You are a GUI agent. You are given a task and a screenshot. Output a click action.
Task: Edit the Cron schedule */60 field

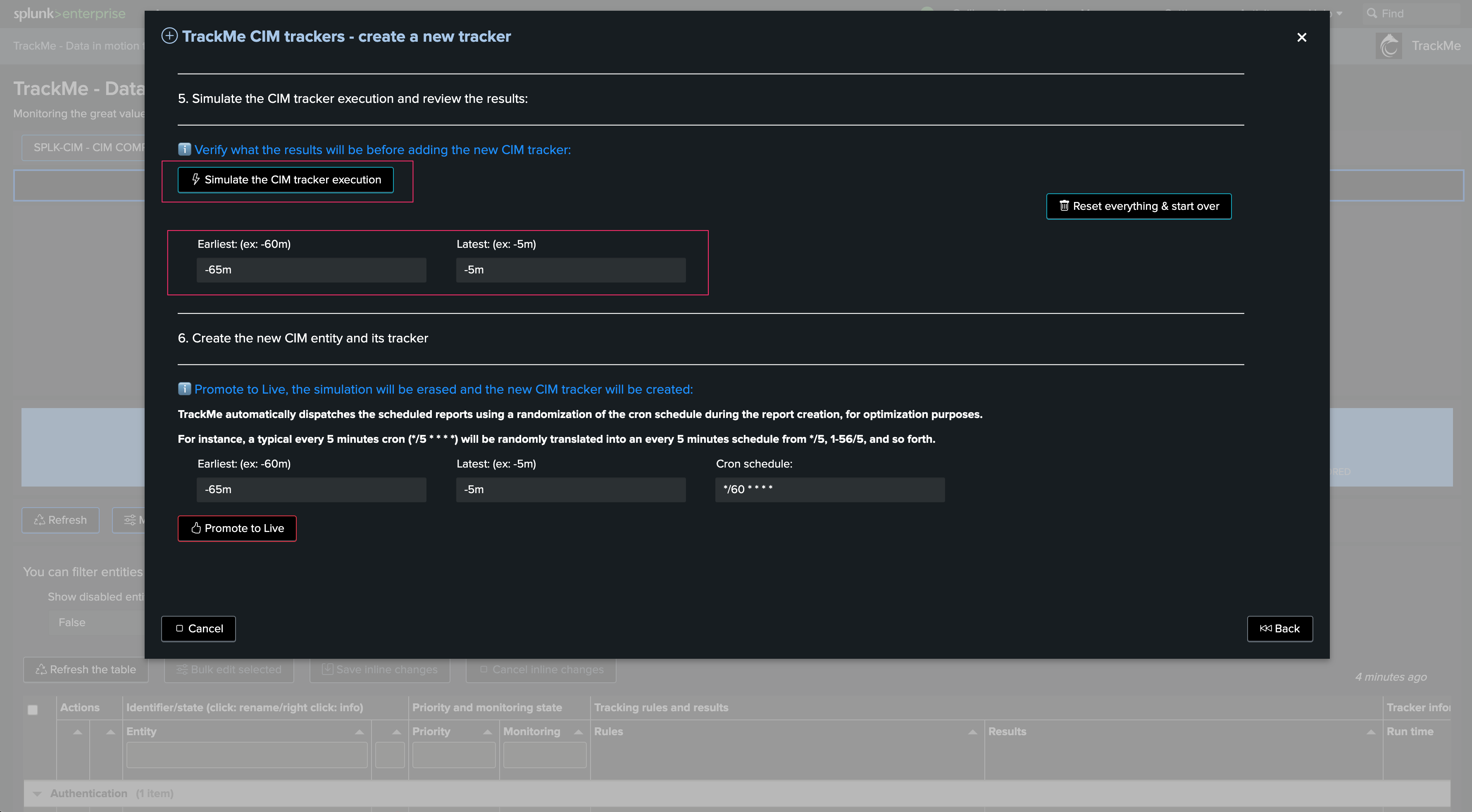point(830,490)
